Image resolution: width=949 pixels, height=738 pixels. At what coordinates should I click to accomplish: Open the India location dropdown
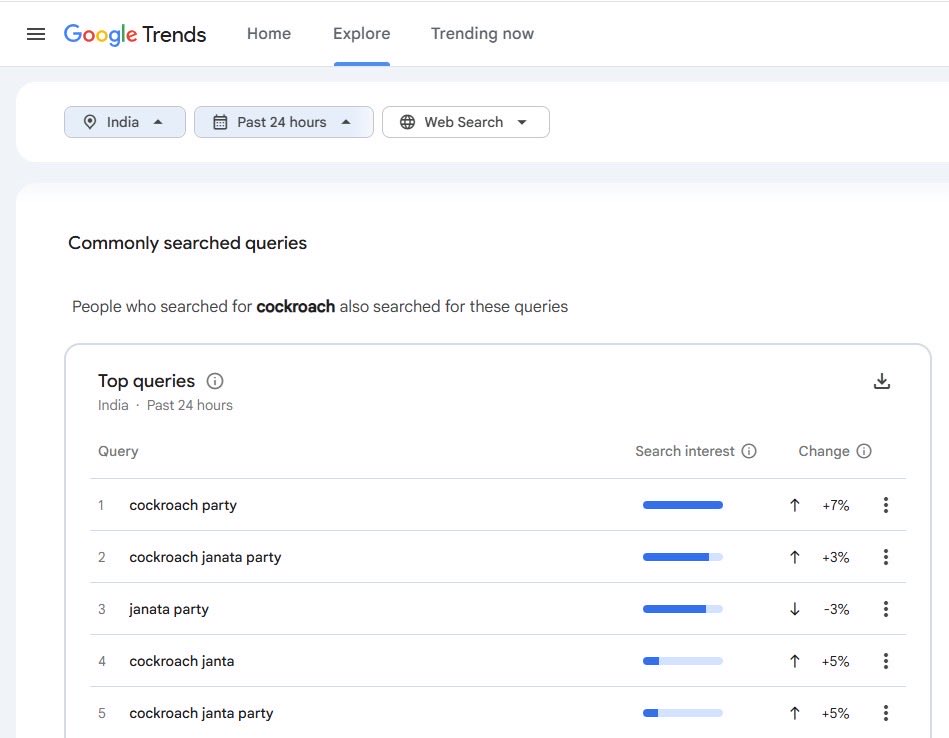click(x=125, y=122)
